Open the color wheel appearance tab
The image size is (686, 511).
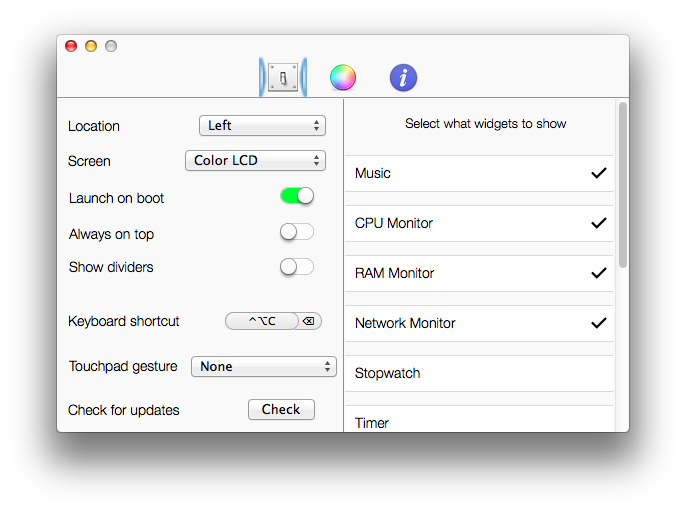(x=343, y=77)
